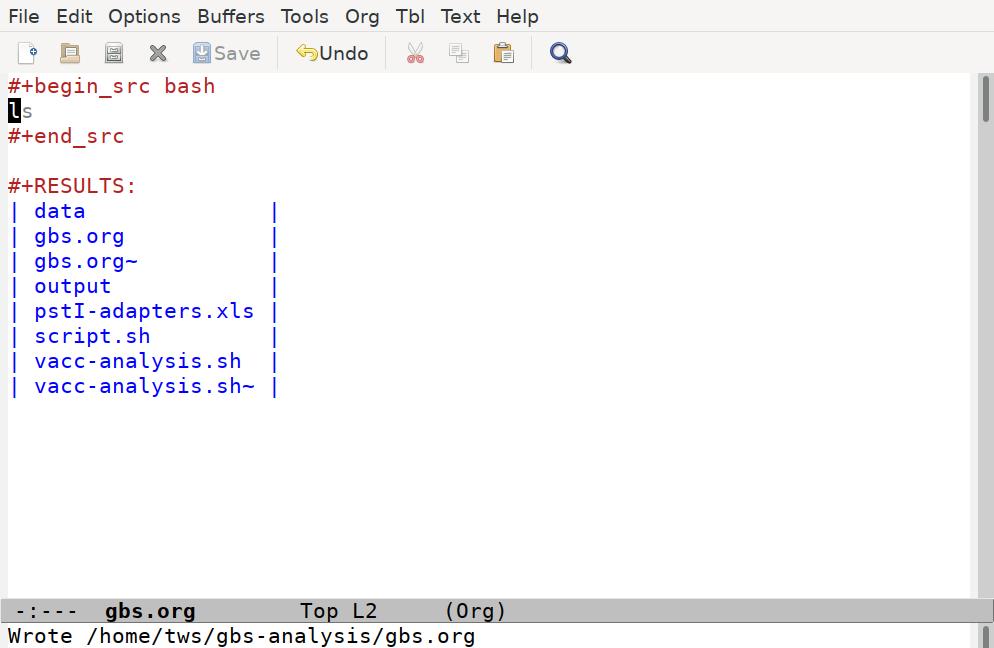Save the buffer using the Save button
The image size is (994, 648).
coord(226,53)
